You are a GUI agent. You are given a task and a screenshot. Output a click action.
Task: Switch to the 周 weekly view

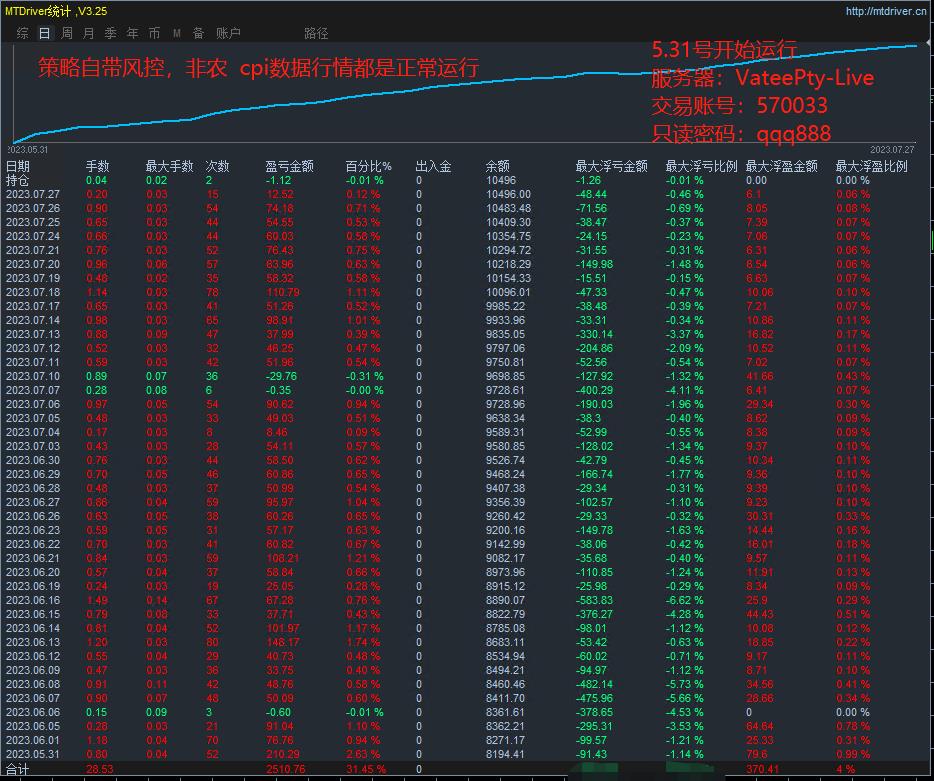click(66, 33)
